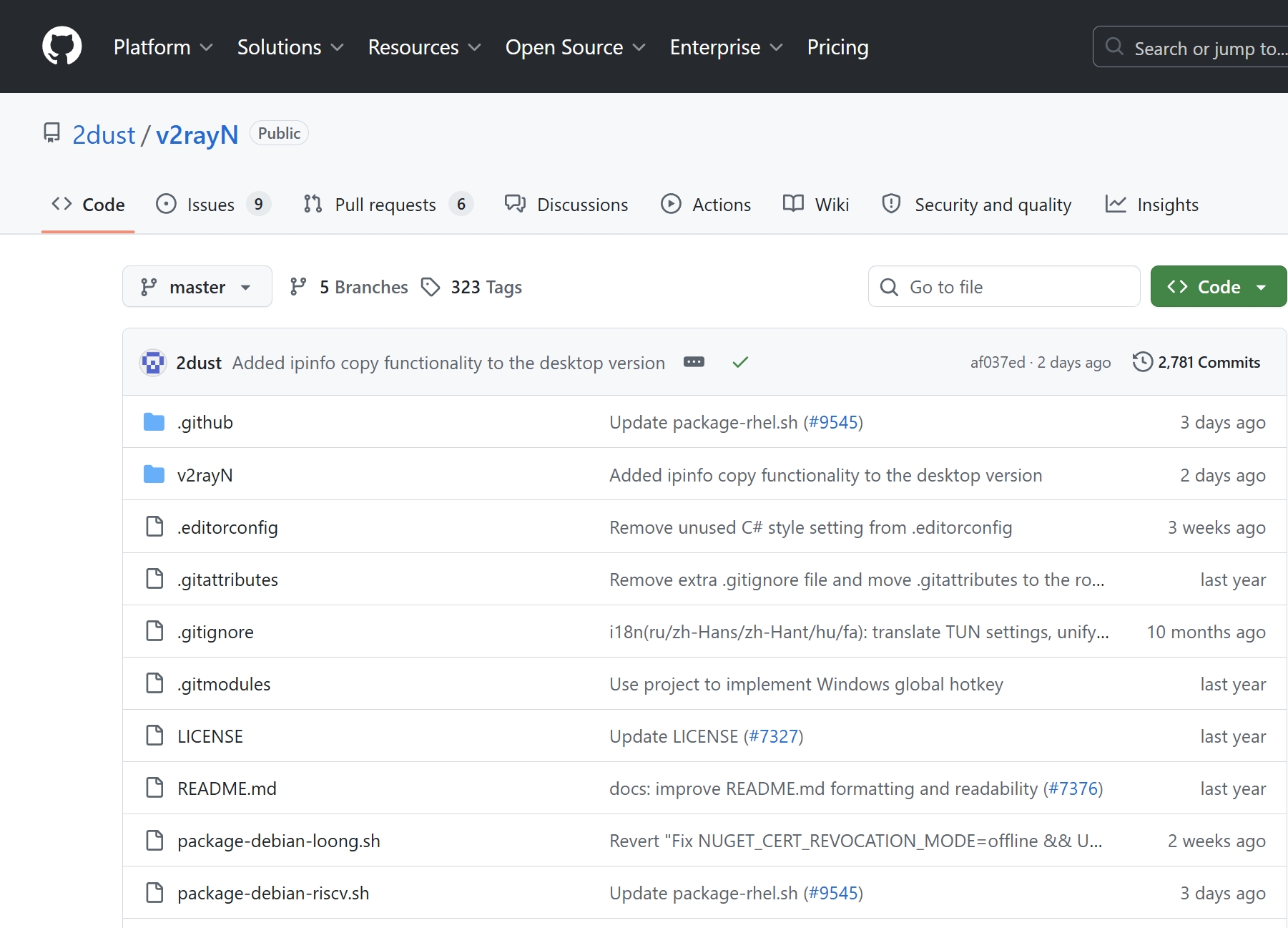
Task: Click the file icon for .gitattributes
Action: (x=154, y=579)
